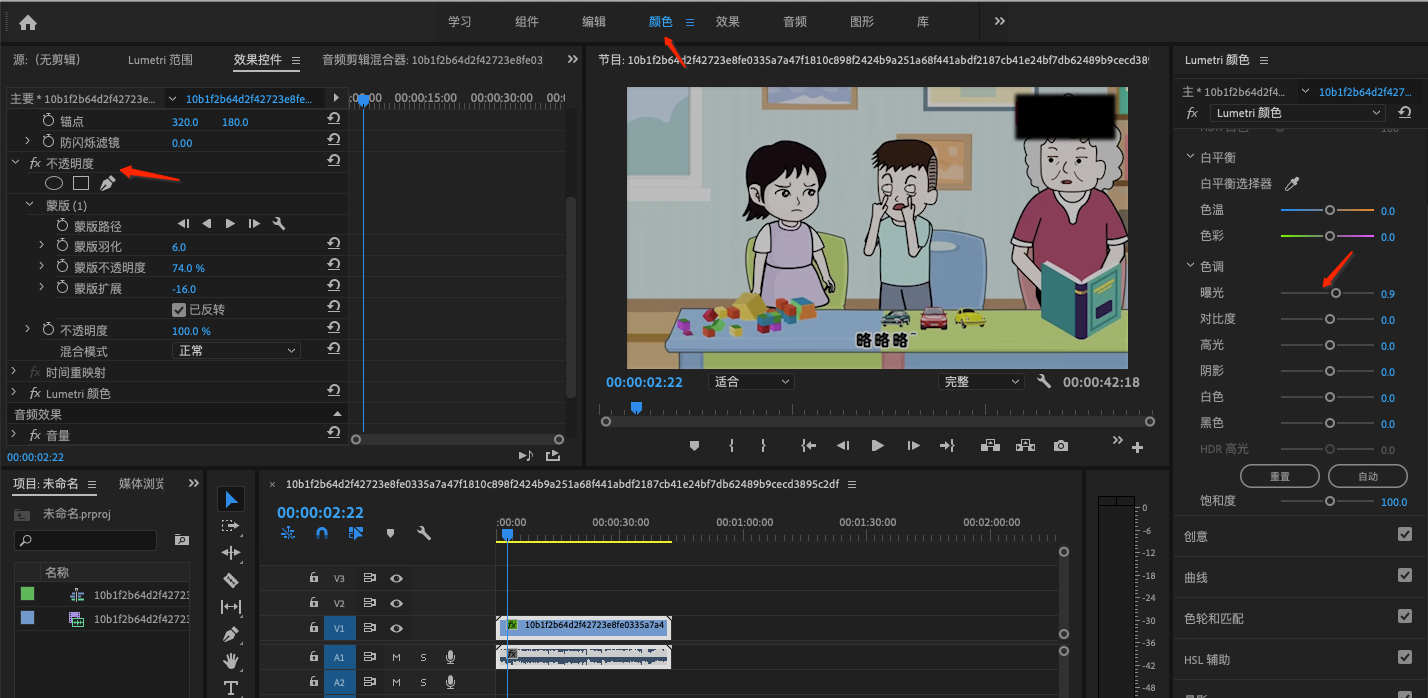Screen dimensions: 1428x698
Task: Open the Button Editor plus icon
Action: (1137, 448)
